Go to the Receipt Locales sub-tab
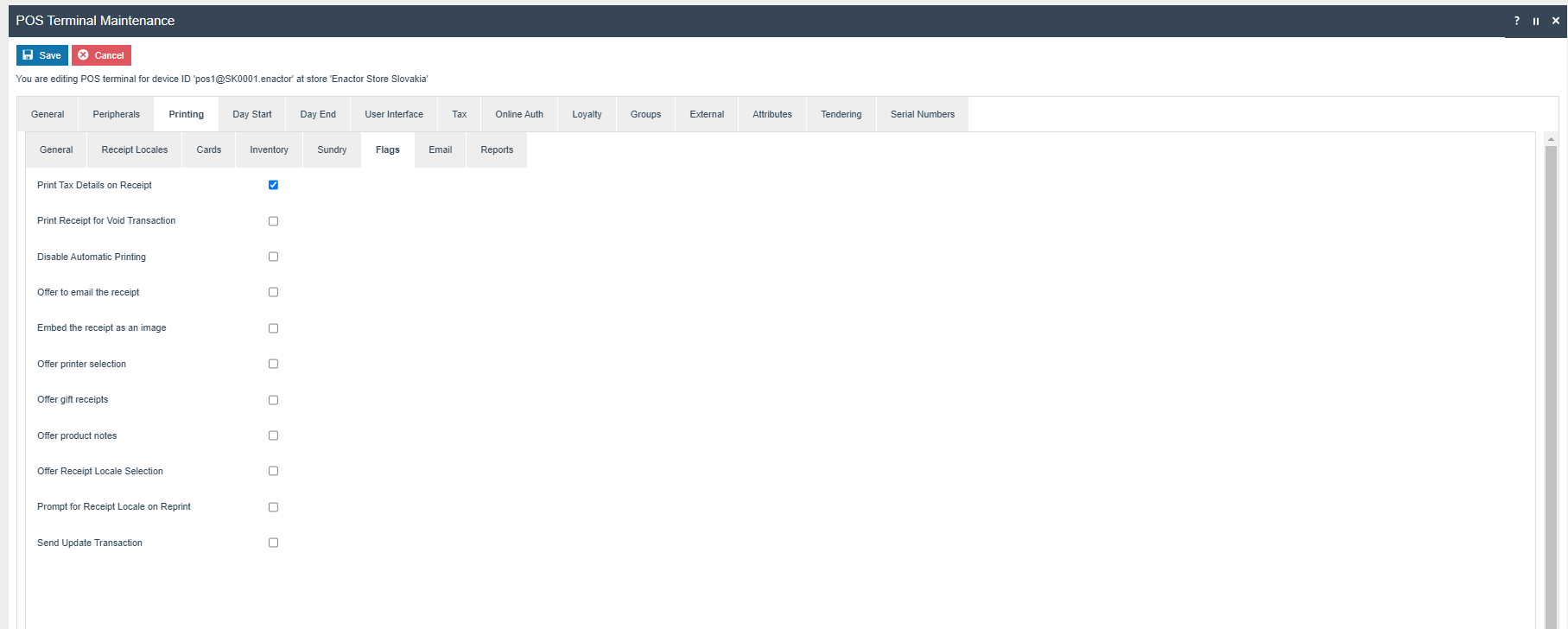 (134, 149)
